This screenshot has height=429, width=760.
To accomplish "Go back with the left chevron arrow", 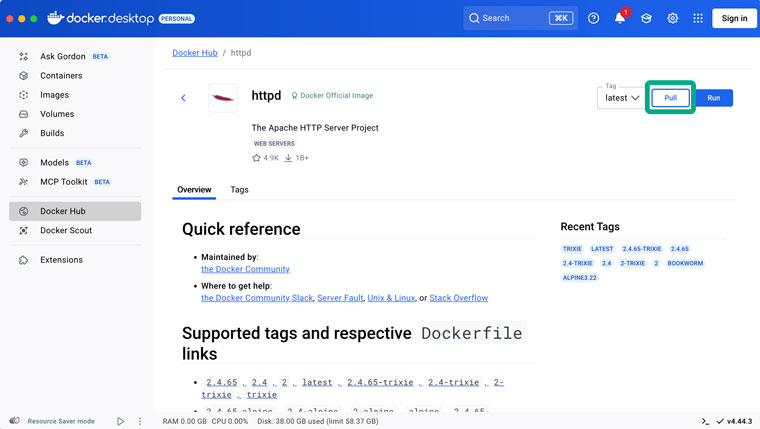I will 183,98.
